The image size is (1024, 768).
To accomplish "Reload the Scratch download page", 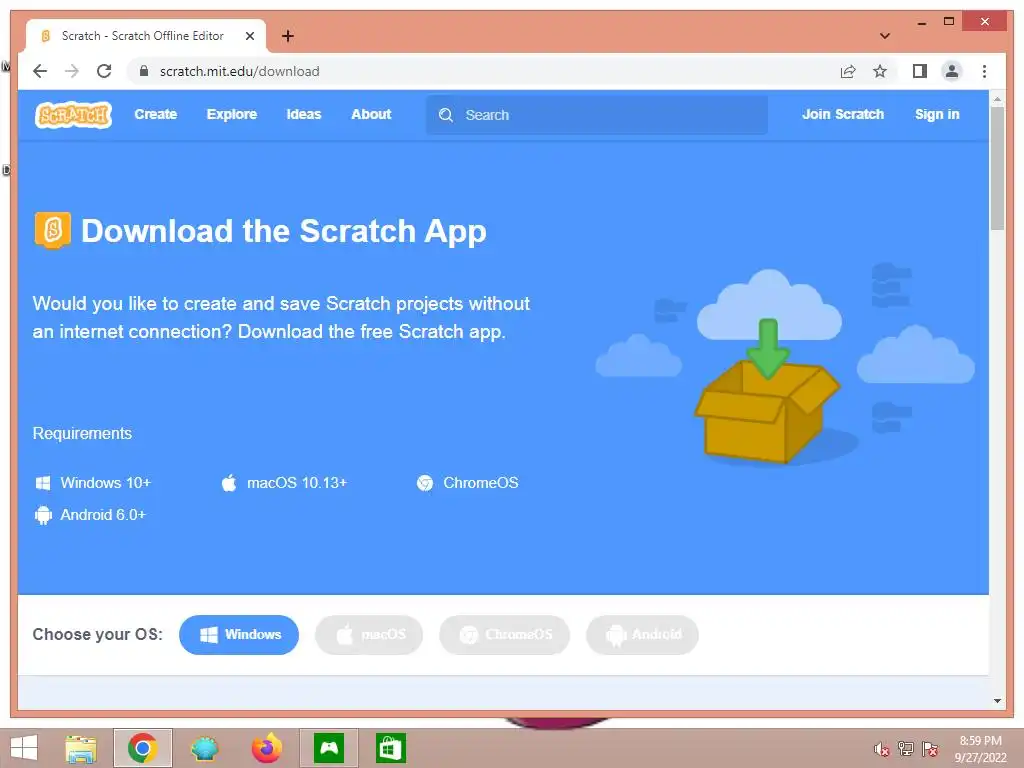I will click(104, 71).
